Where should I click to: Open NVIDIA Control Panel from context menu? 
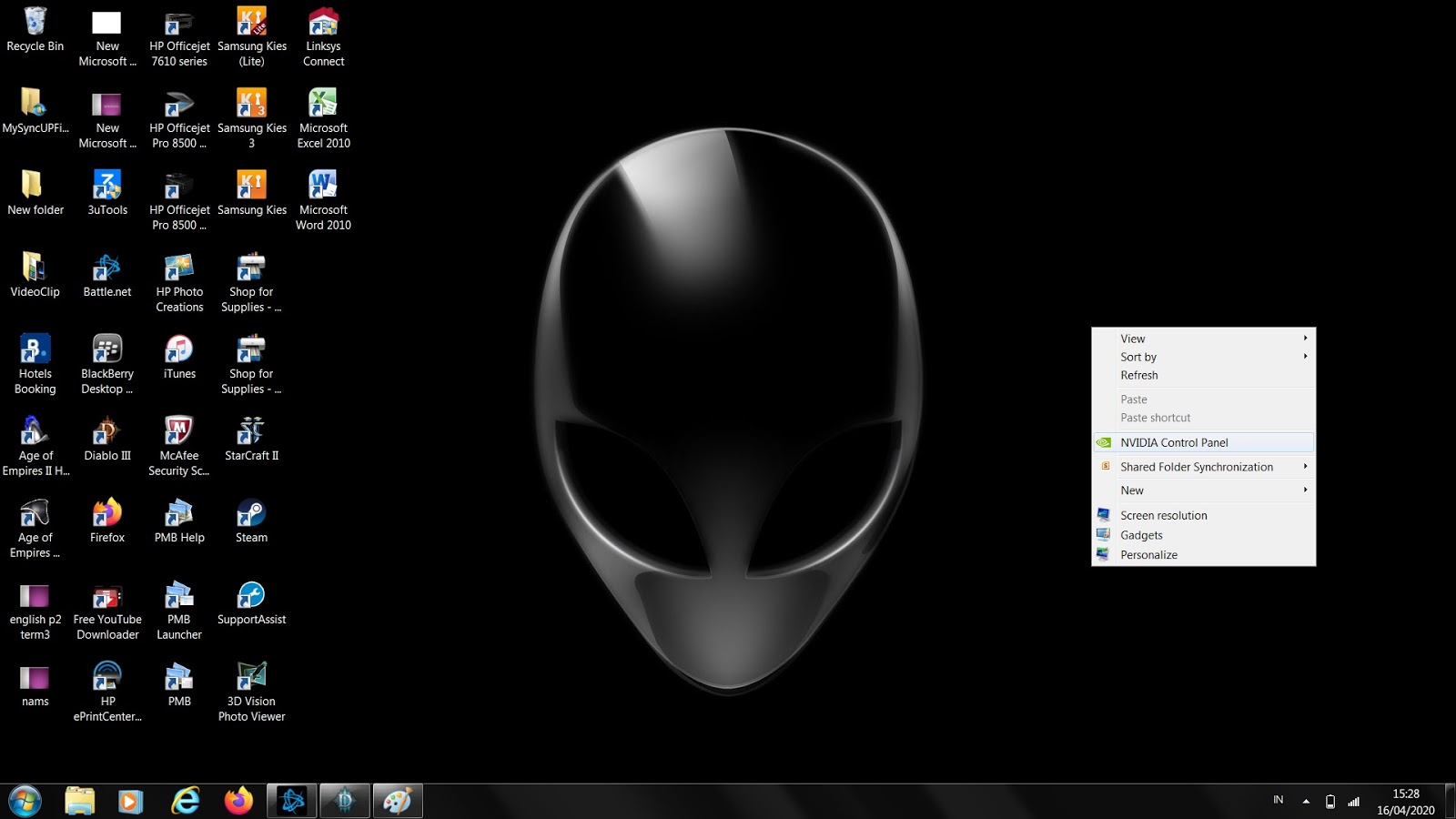(x=1203, y=442)
